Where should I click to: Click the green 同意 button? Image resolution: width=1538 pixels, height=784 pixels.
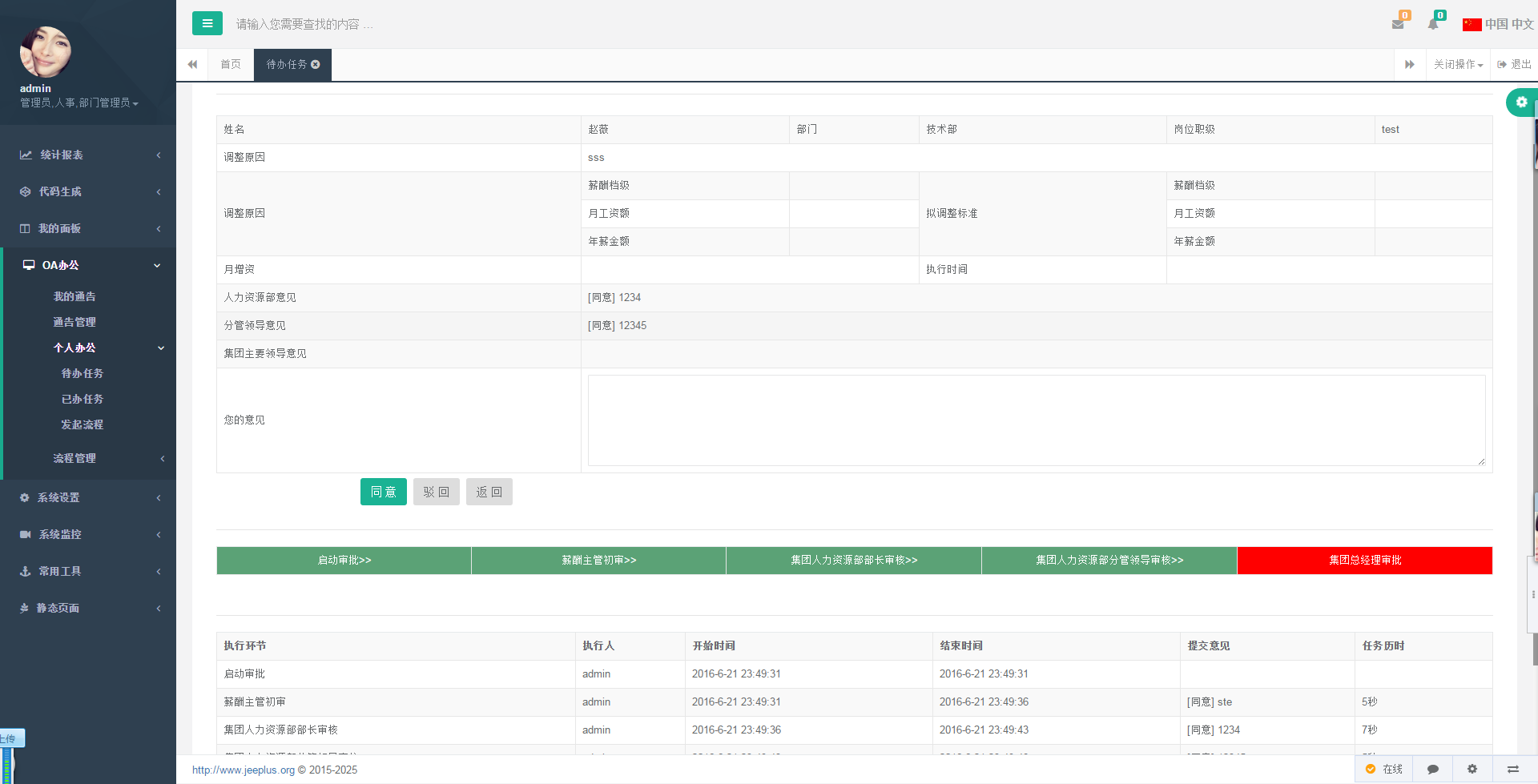coord(384,492)
